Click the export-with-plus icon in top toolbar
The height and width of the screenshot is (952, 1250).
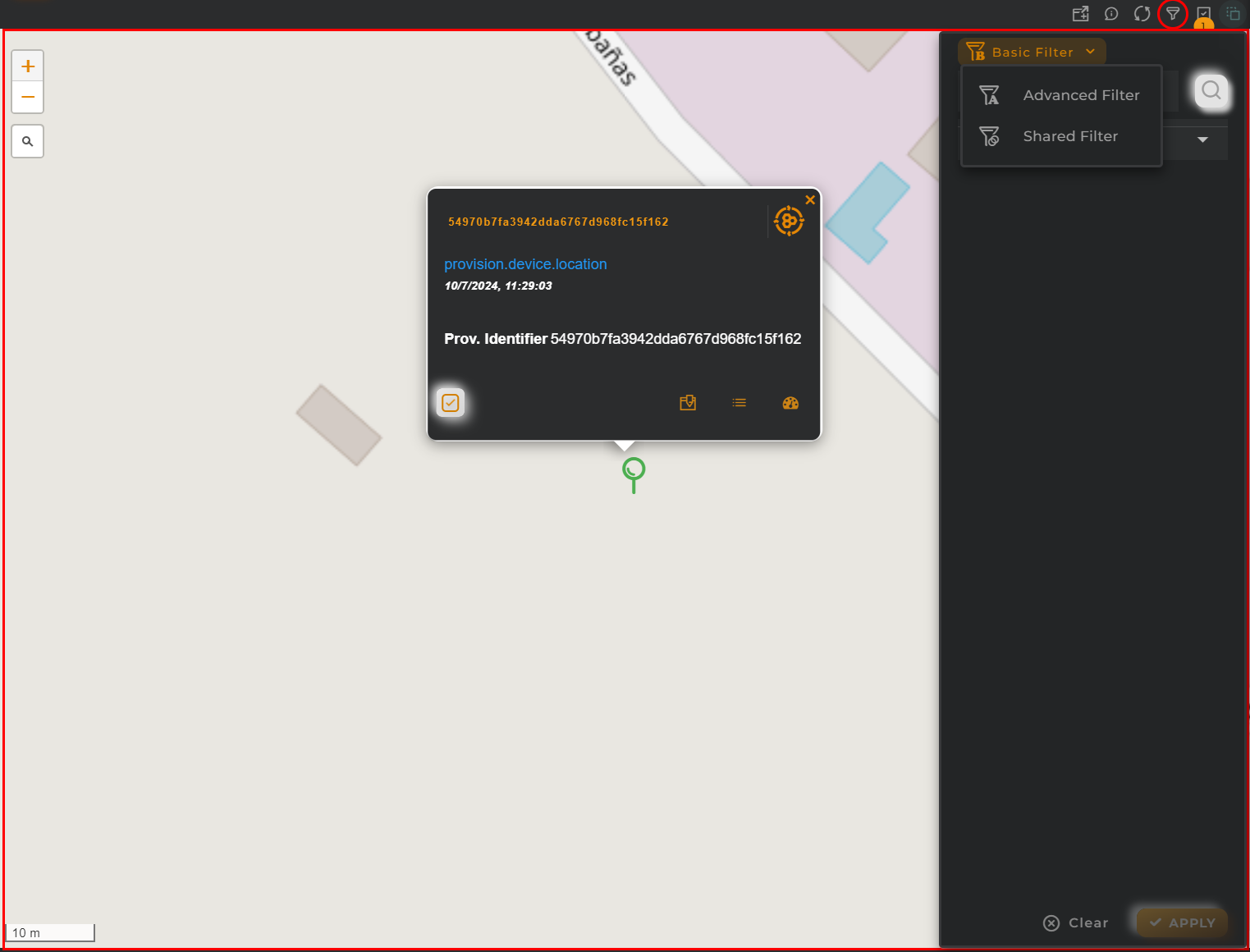click(x=1080, y=14)
